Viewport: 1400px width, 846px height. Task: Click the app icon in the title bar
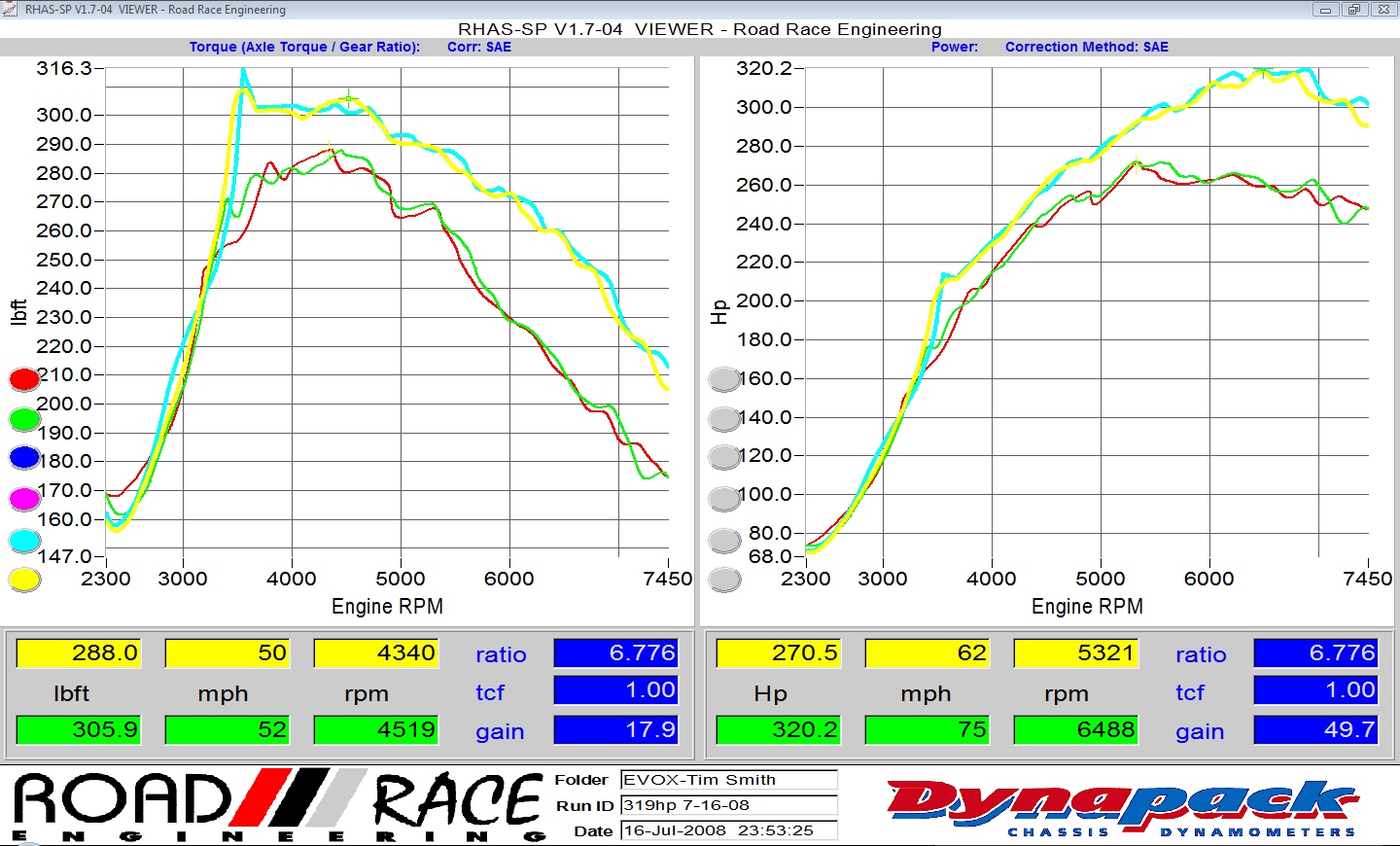click(10, 9)
